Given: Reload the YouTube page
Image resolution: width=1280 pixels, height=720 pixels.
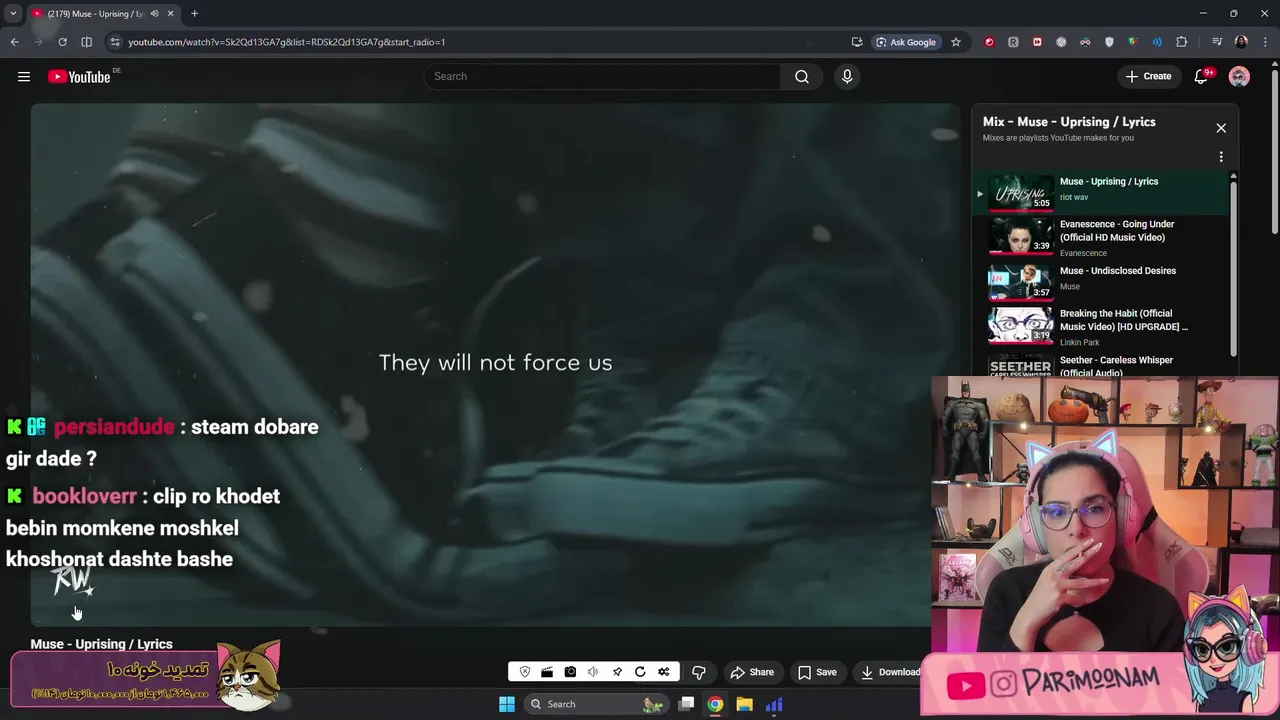Looking at the screenshot, I should (x=62, y=42).
